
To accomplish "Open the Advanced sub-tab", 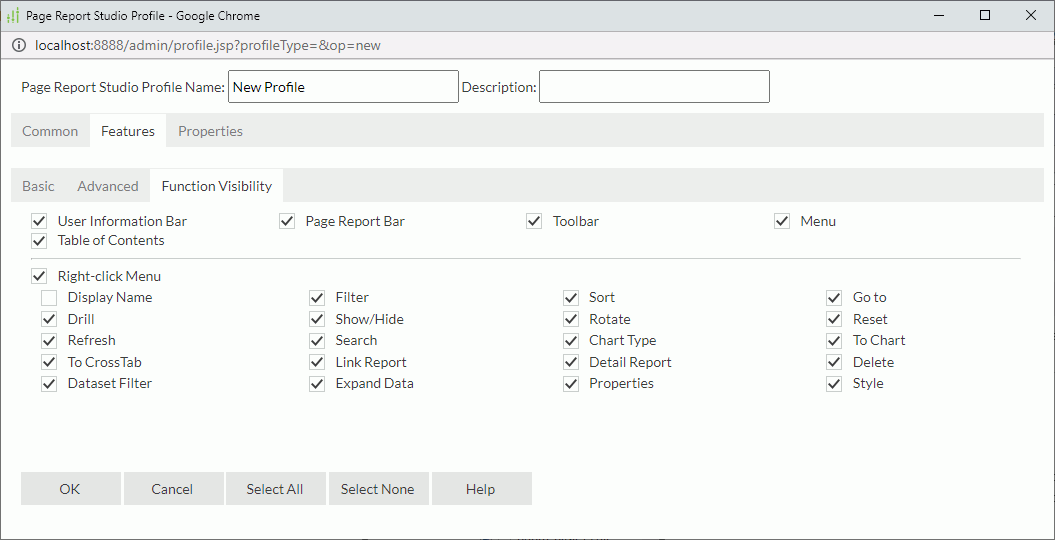I will tap(108, 186).
